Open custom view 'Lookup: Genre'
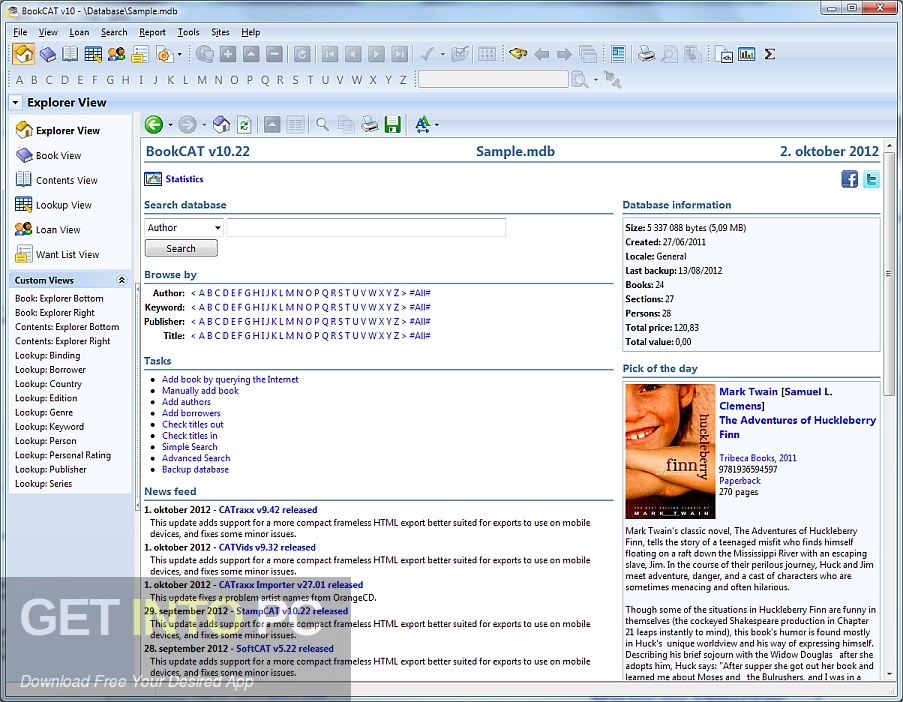903x702 pixels. tap(44, 412)
